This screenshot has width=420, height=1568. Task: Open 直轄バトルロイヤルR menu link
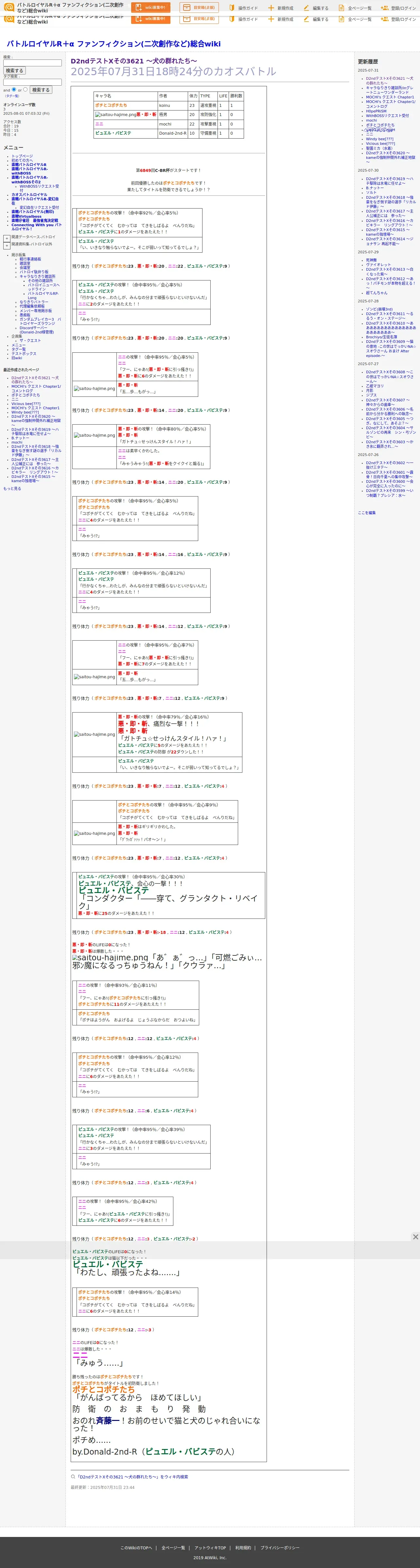[x=28, y=164]
